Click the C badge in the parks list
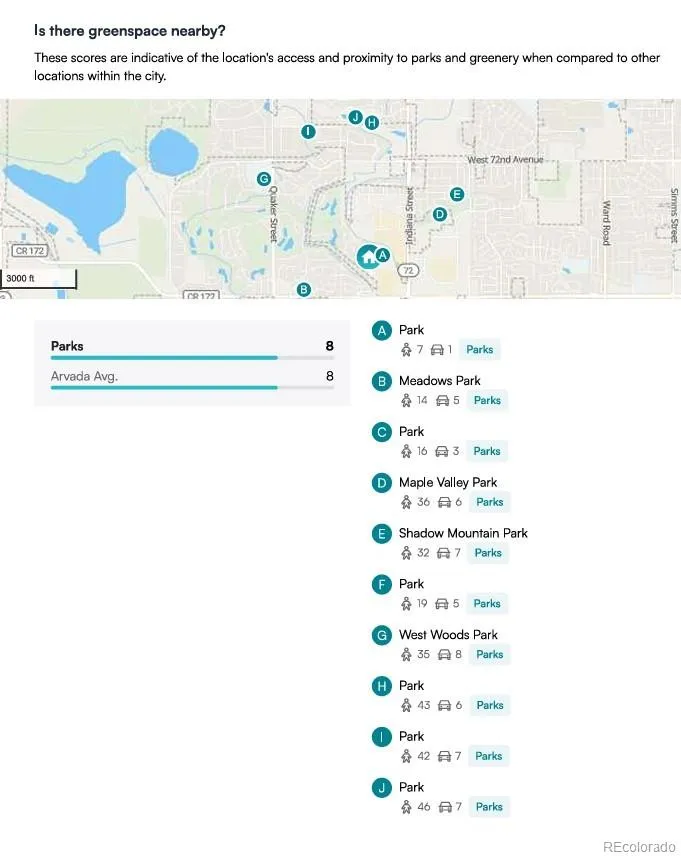 (x=381, y=432)
